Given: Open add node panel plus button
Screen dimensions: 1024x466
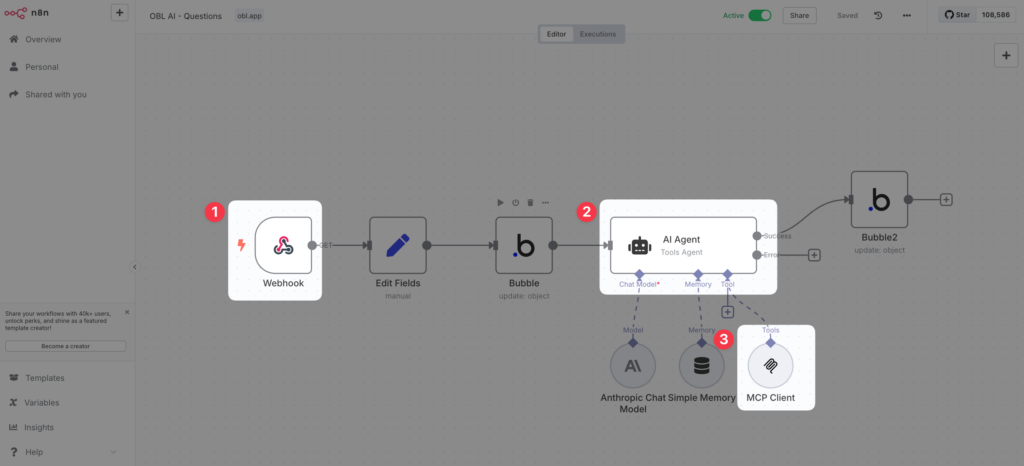Looking at the screenshot, I should [x=1006, y=55].
